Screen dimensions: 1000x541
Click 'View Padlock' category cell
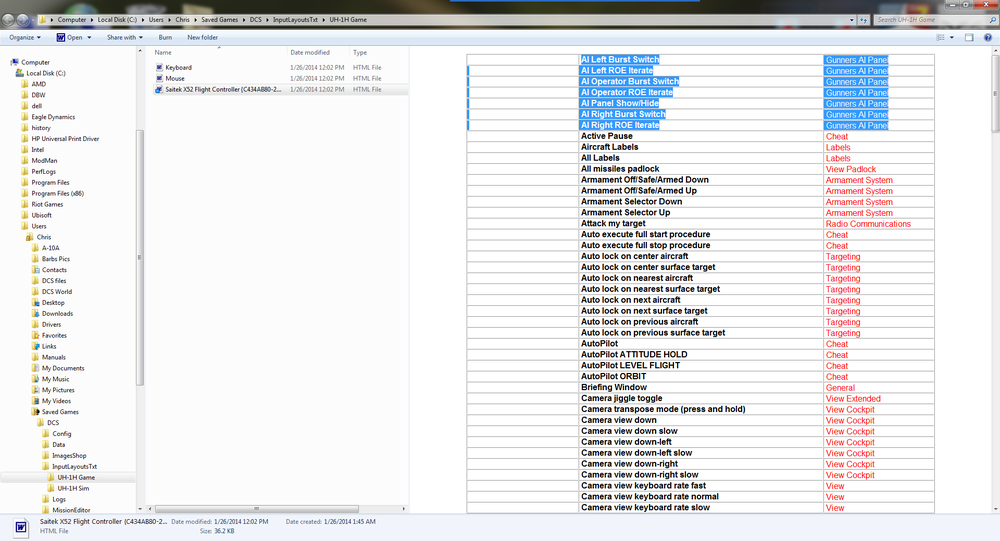click(851, 169)
